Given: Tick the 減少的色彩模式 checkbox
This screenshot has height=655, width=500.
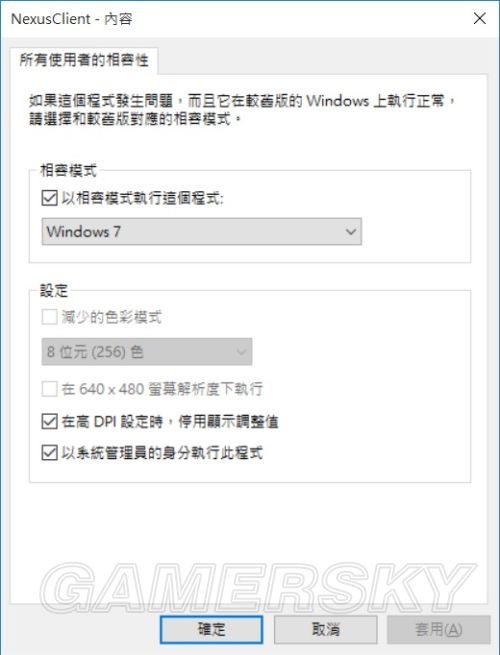Looking at the screenshot, I should [50, 317].
